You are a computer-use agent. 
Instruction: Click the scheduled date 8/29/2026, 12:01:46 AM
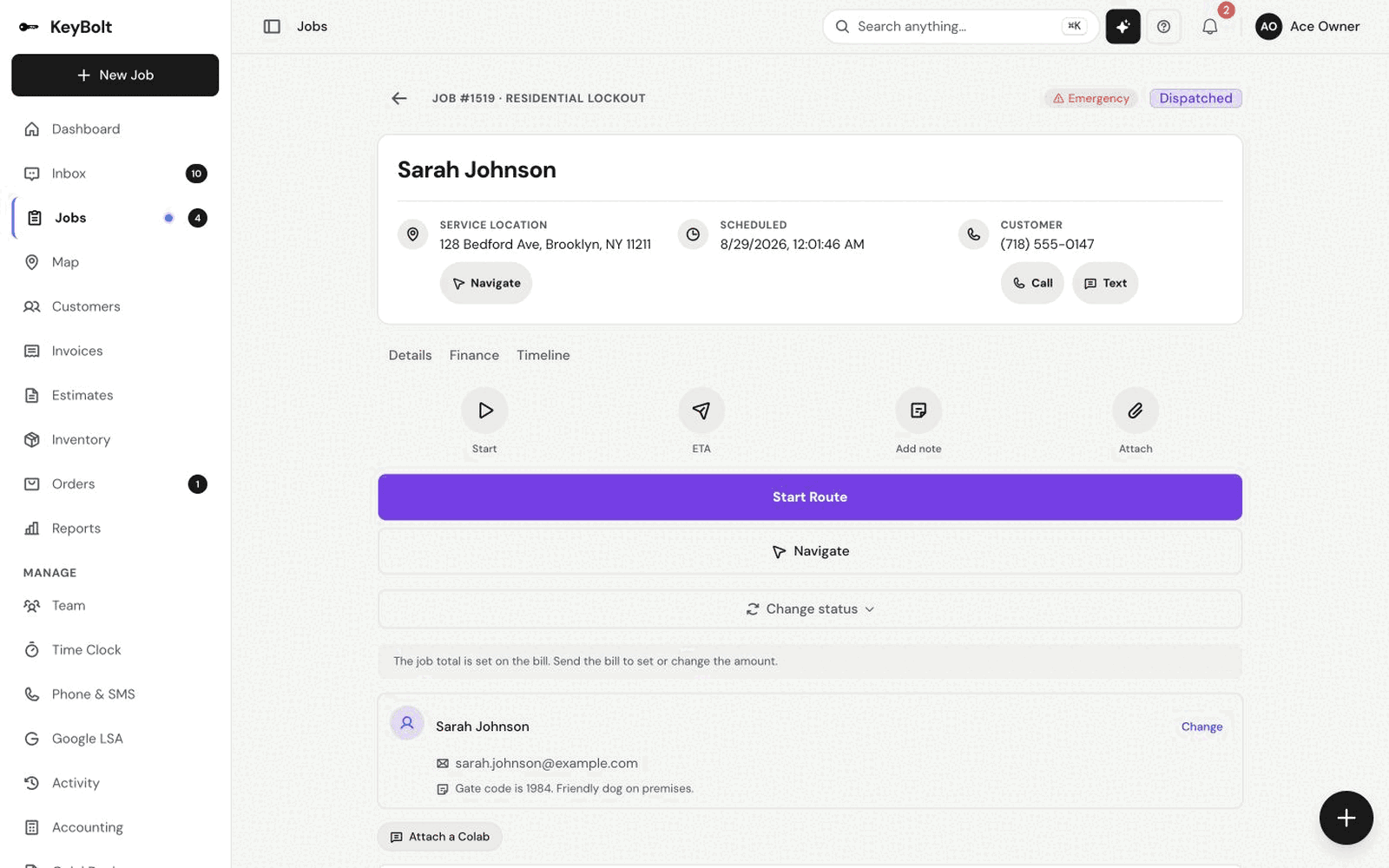click(792, 244)
